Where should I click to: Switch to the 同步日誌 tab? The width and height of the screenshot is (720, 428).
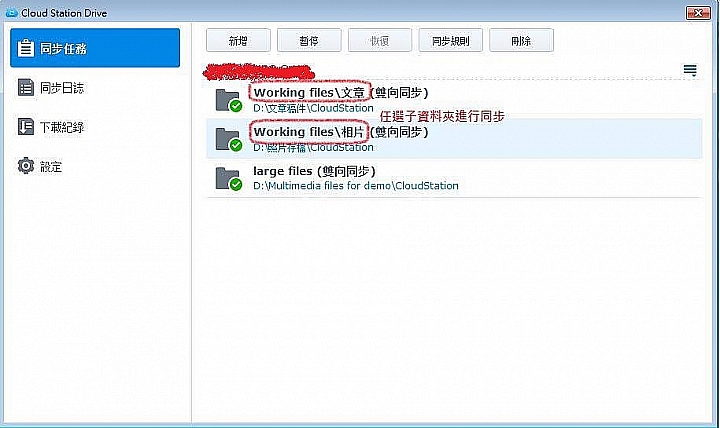pyautogui.click(x=95, y=87)
